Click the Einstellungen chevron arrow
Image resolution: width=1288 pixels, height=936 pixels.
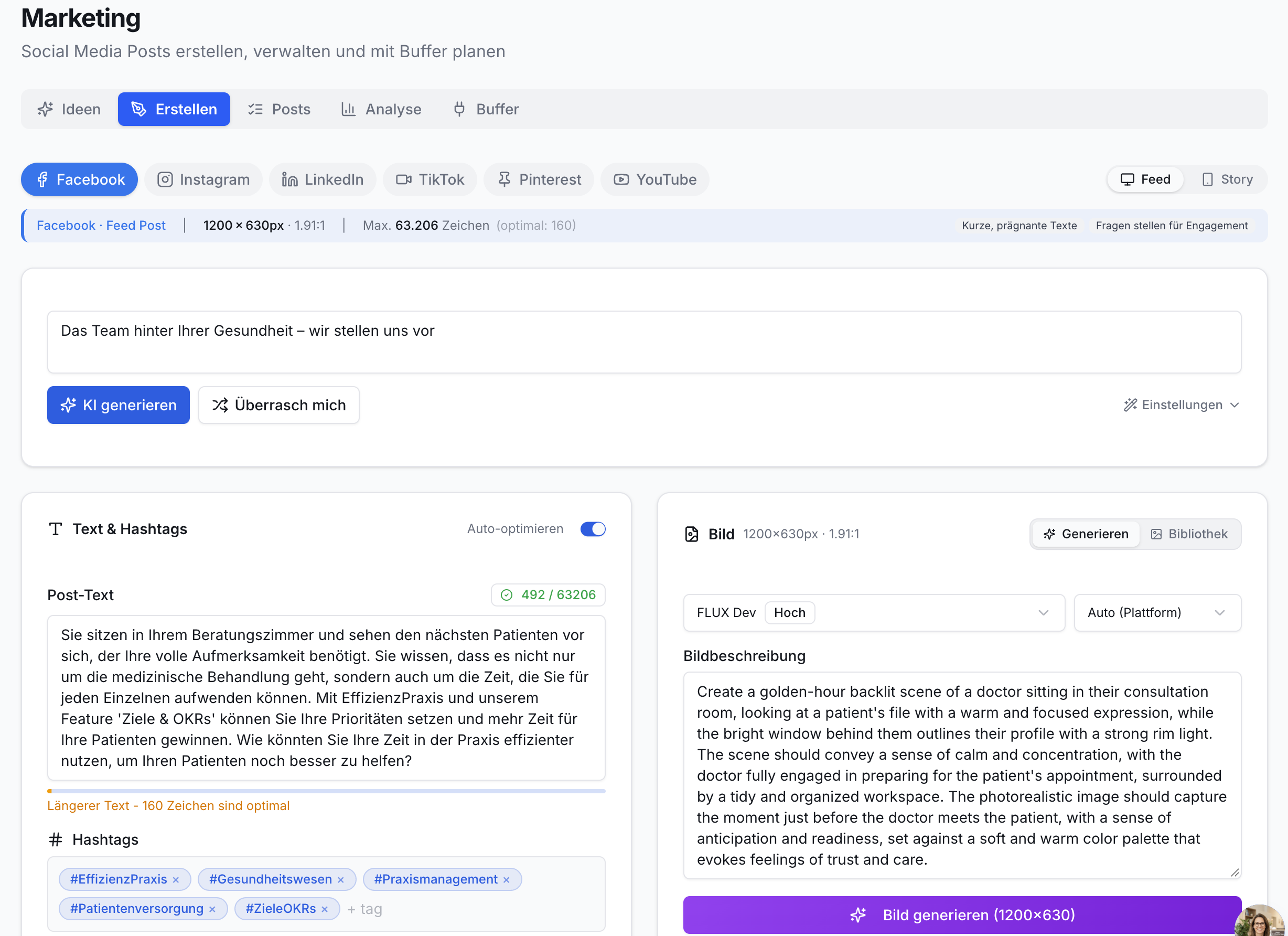(x=1235, y=405)
